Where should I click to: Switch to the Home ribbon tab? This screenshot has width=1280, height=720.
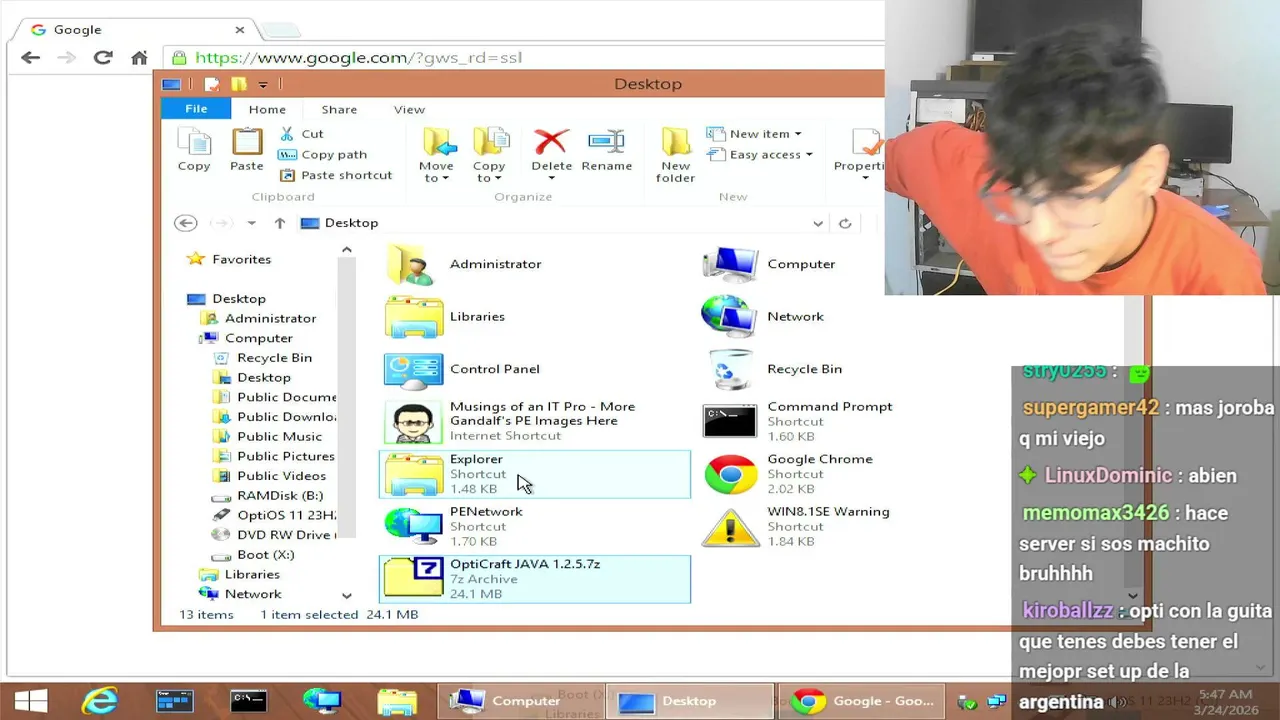point(267,109)
